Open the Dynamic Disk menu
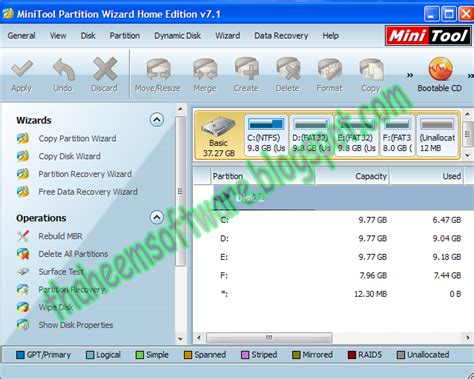This screenshot has width=474, height=379. tap(177, 36)
